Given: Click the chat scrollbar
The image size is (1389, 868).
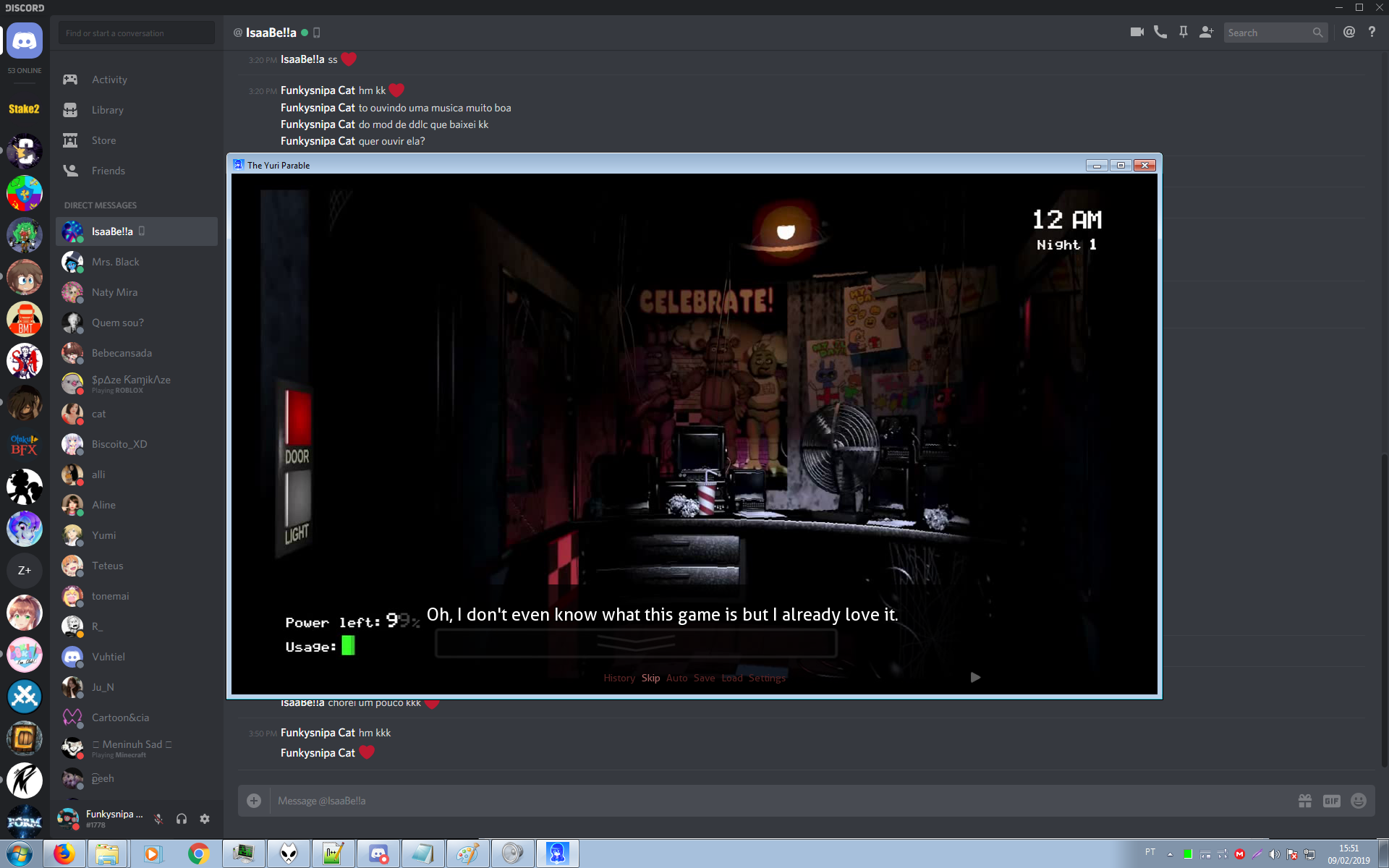Looking at the screenshot, I should coord(1385,609).
